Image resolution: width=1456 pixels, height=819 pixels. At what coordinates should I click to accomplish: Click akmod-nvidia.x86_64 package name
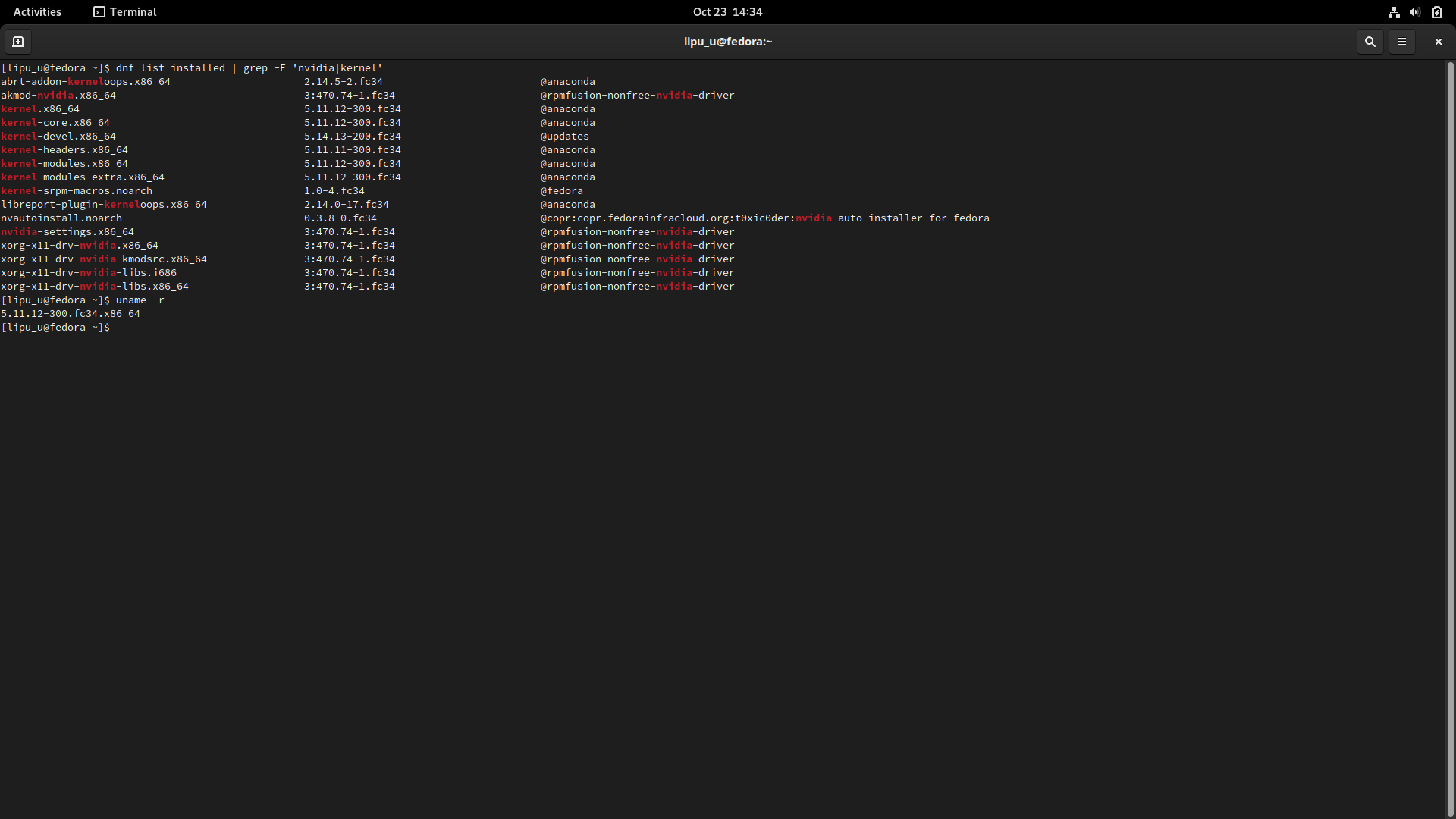(x=58, y=96)
